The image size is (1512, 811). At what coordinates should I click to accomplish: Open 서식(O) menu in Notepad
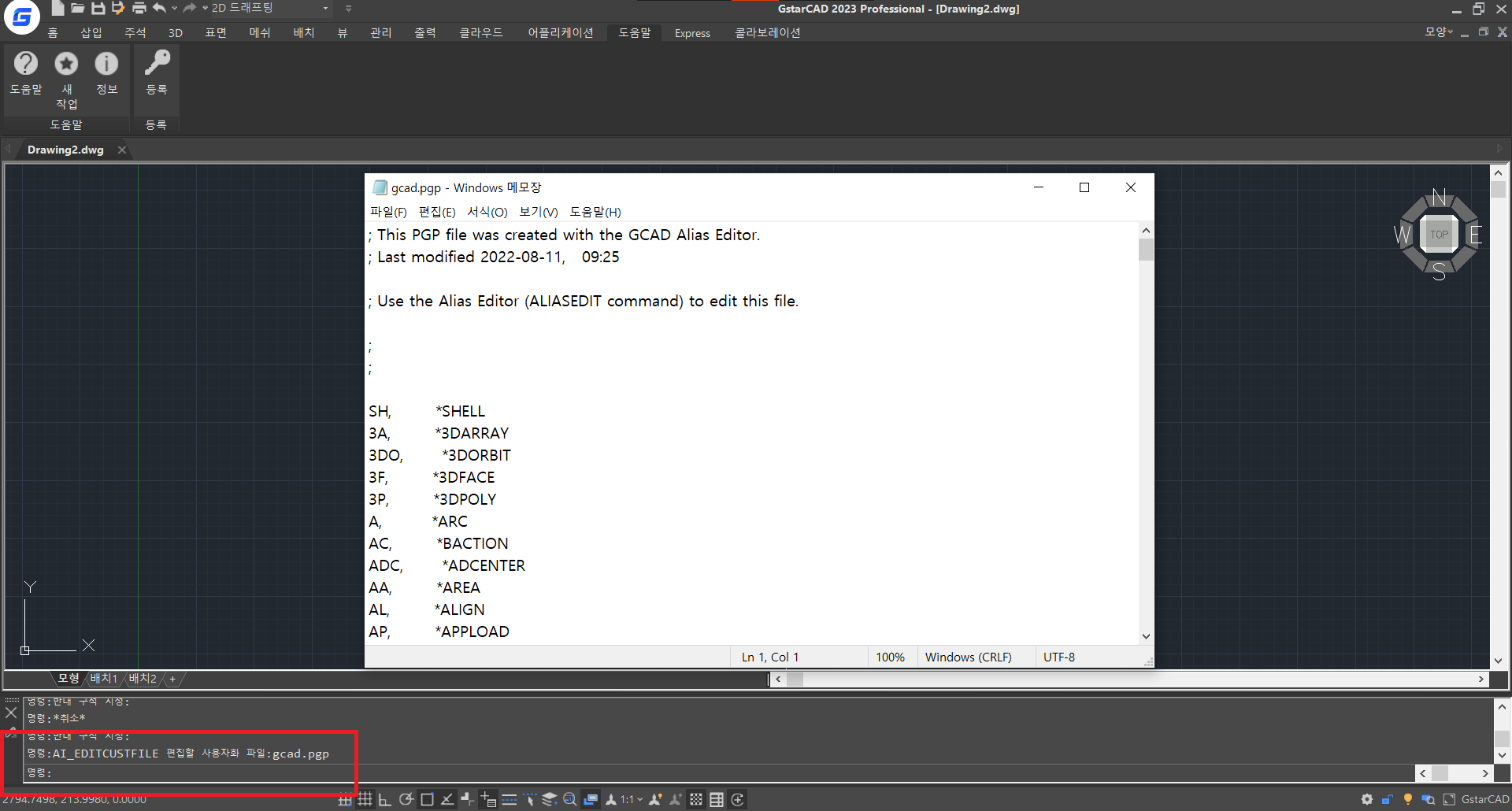487,212
